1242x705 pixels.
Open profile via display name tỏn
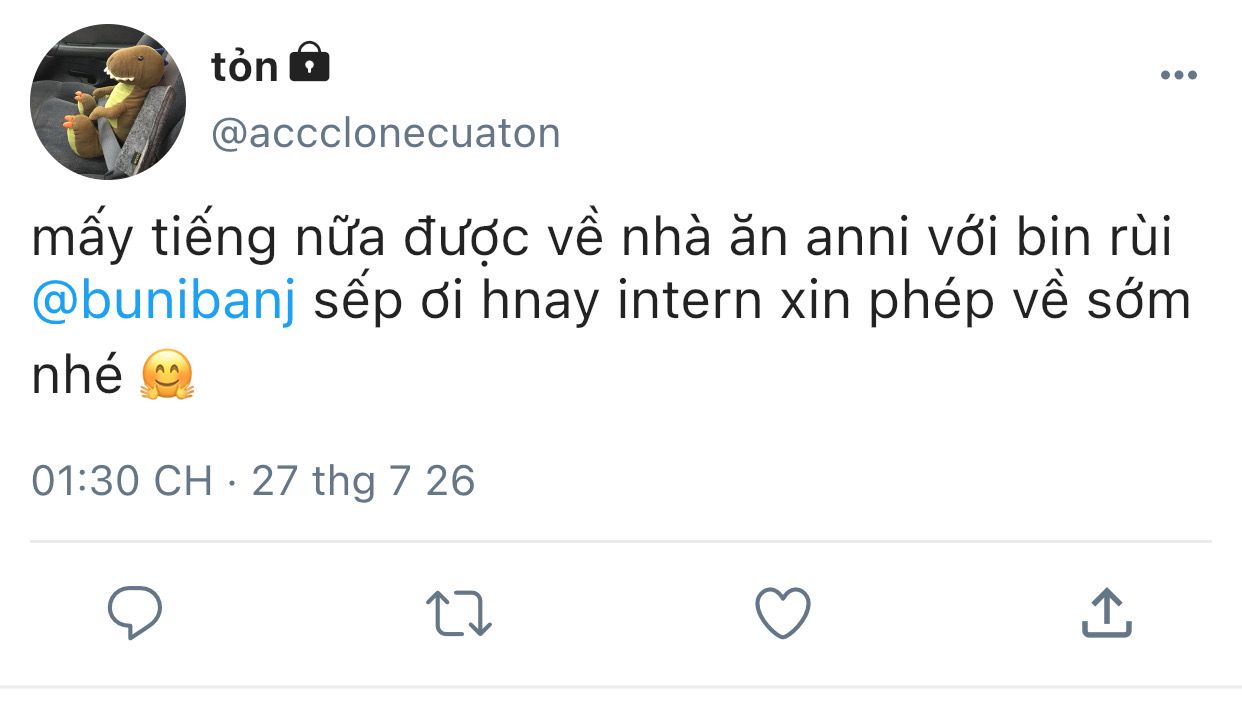tap(244, 66)
